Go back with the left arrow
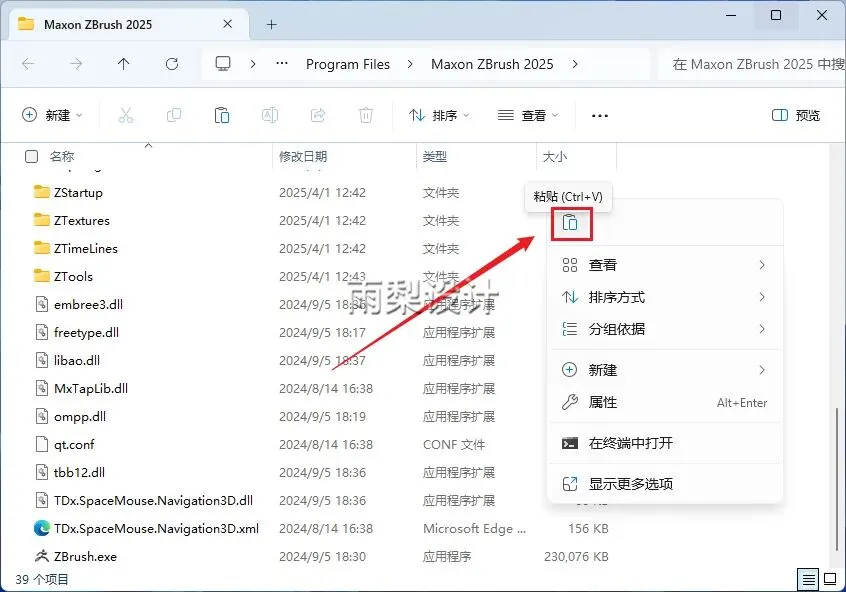 28,64
